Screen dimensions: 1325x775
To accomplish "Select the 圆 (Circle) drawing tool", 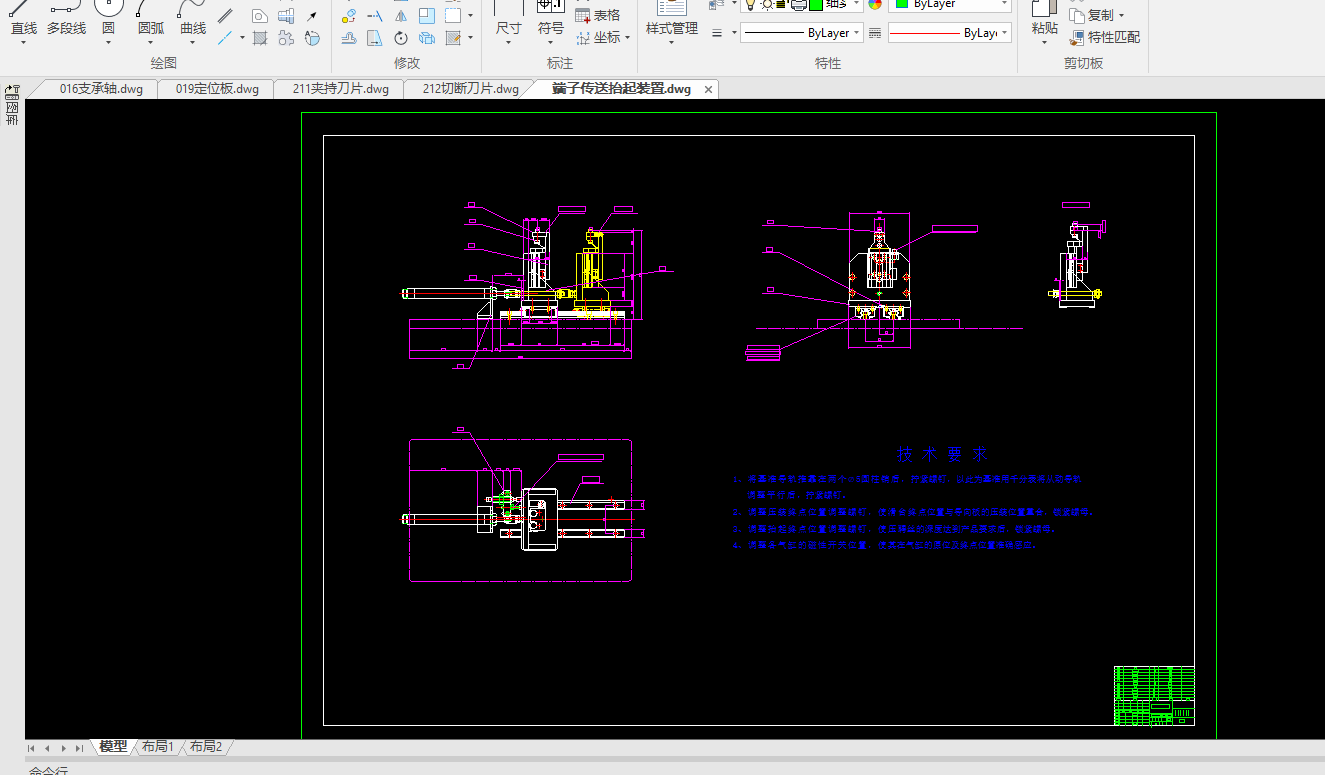I will (x=108, y=18).
